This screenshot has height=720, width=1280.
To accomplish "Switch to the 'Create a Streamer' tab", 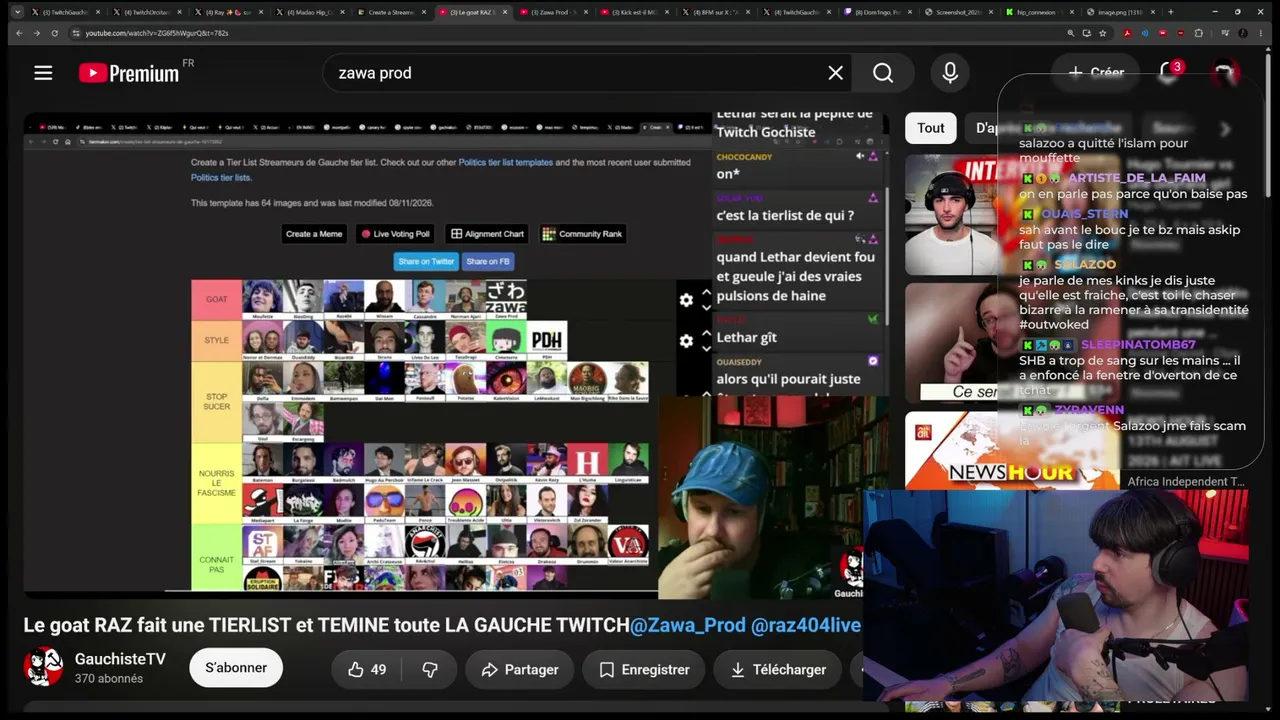I will point(391,12).
